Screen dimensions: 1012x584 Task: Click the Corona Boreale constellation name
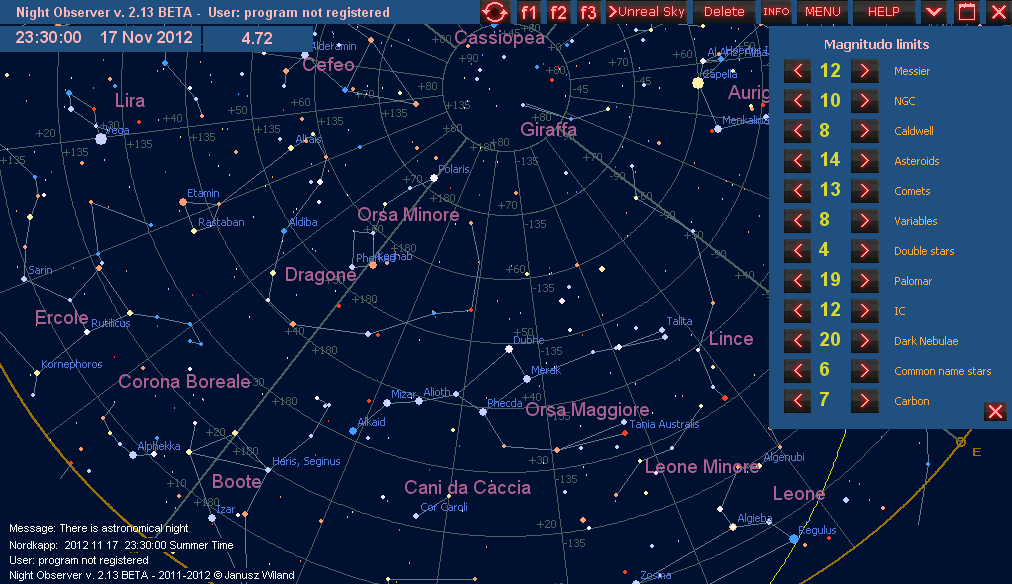(185, 381)
